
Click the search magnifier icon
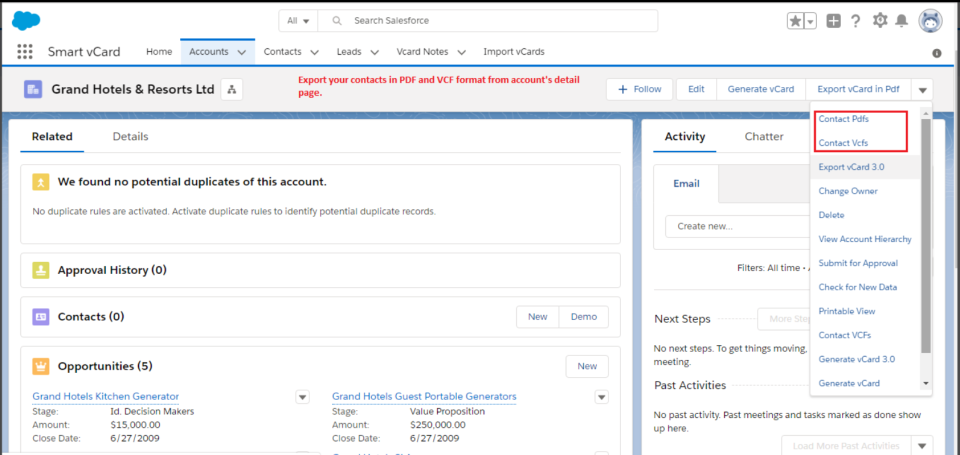click(337, 21)
